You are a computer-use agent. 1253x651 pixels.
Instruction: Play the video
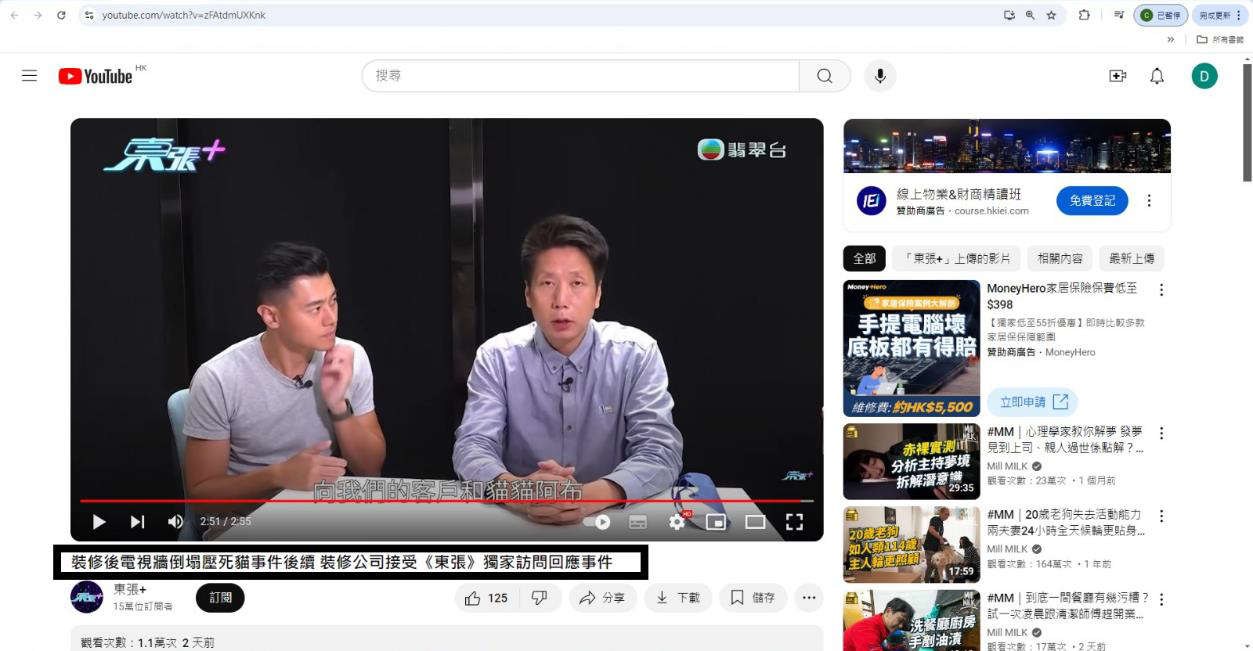99,521
